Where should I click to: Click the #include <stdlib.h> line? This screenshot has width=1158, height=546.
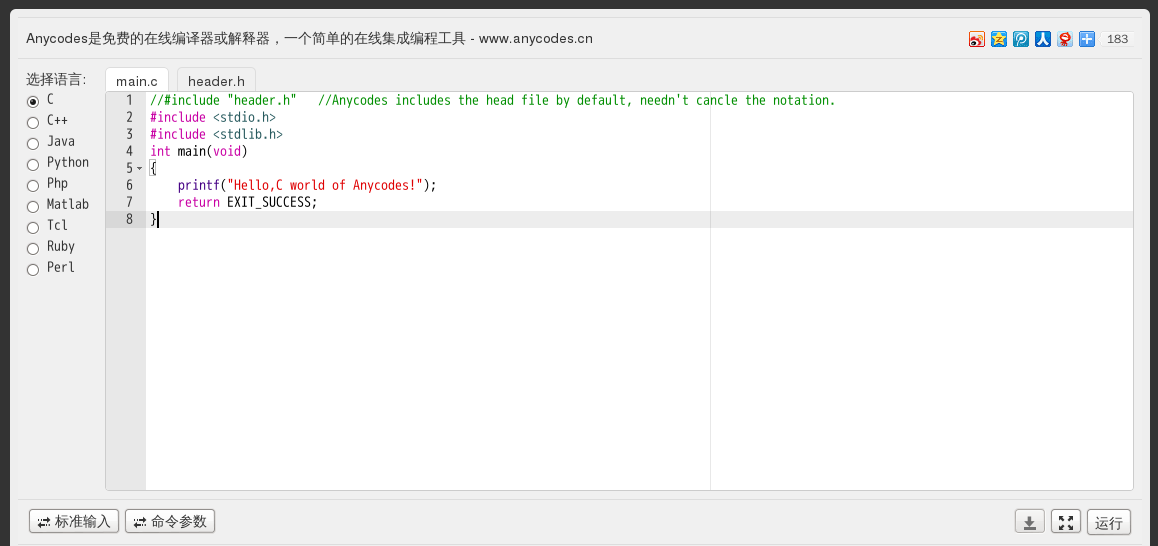pos(216,134)
